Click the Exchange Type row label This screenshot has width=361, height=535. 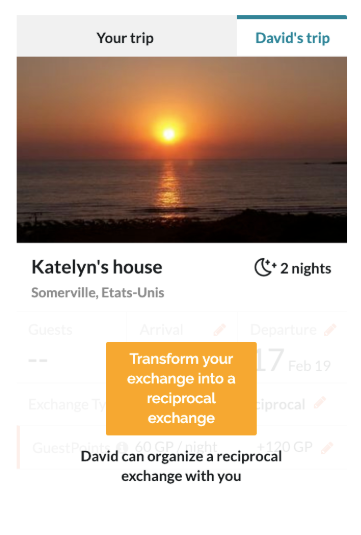tap(68, 405)
